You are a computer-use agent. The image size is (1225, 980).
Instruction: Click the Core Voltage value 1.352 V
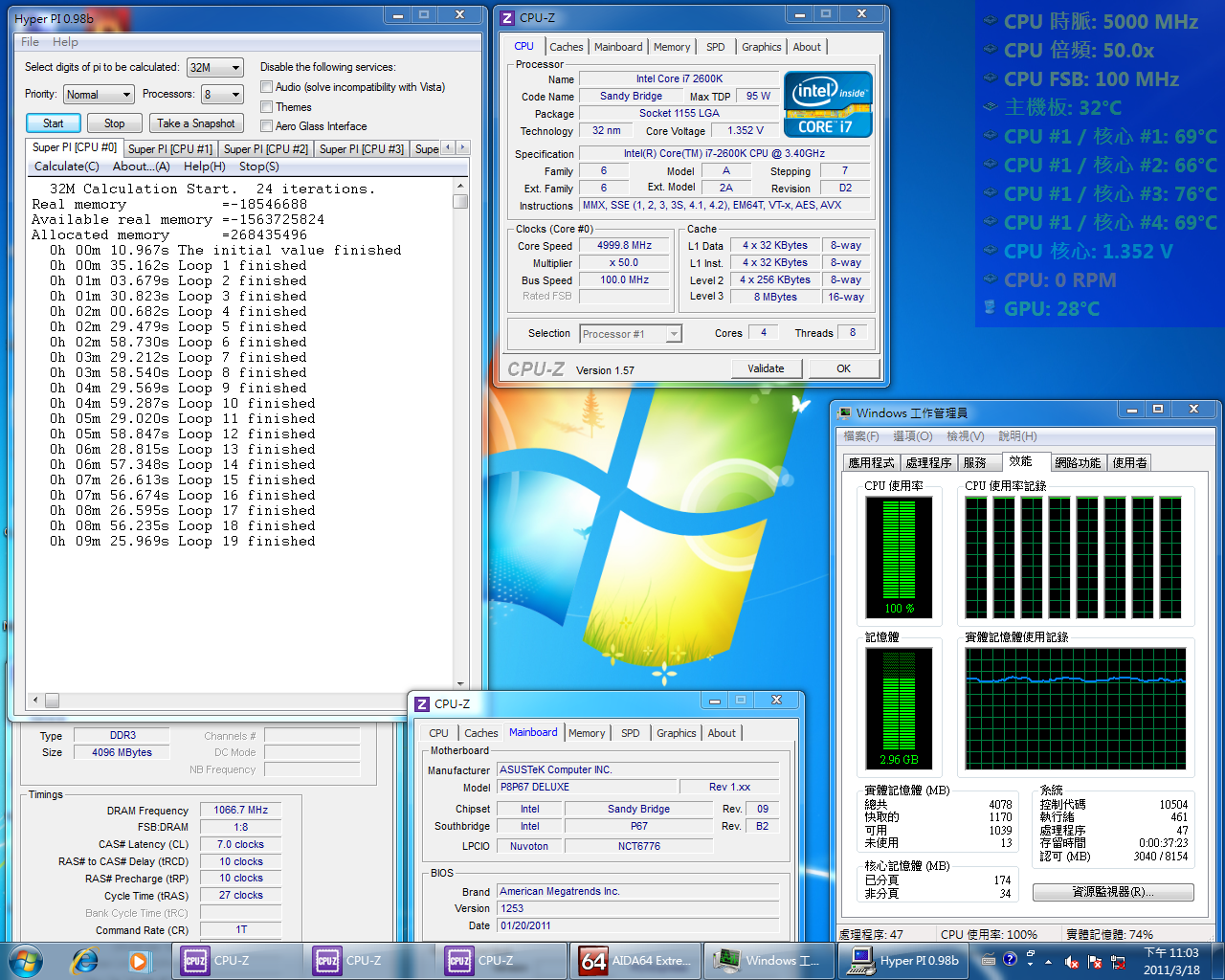click(x=746, y=130)
